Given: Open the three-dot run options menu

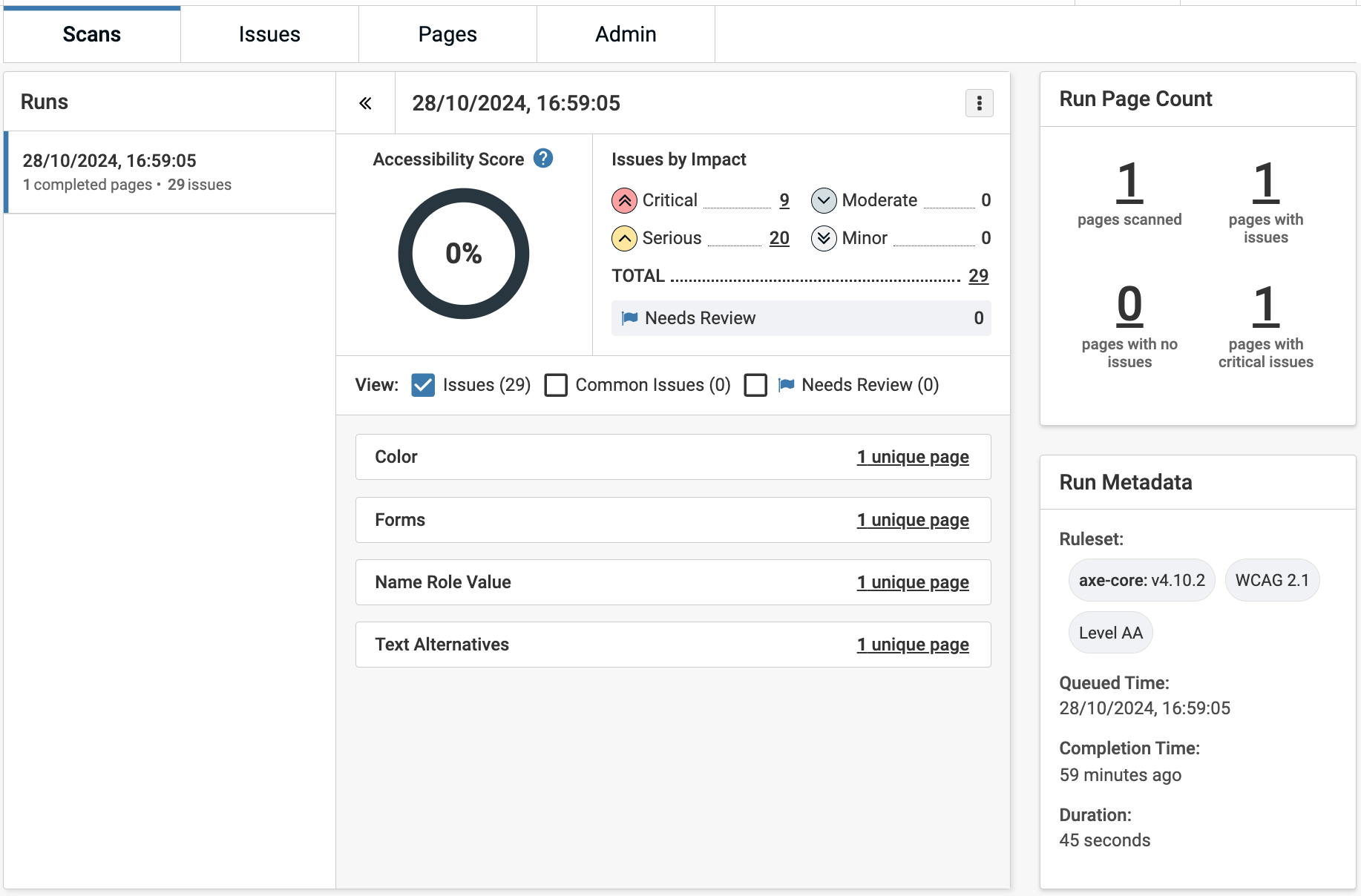Looking at the screenshot, I should point(979,103).
